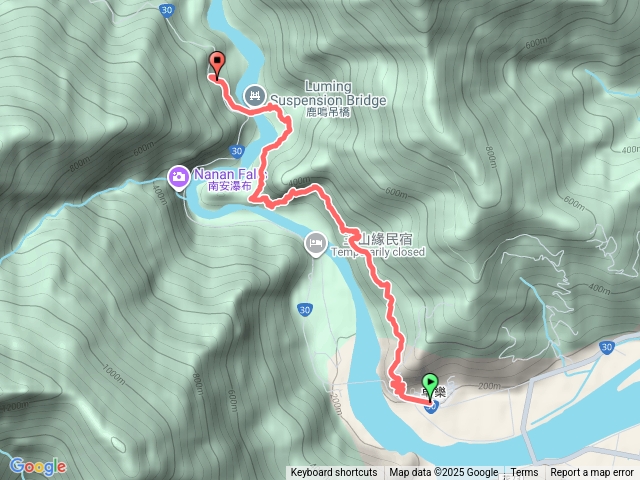640x480 pixels.
Task: Open Keyboard shortcuts
Action: [x=334, y=473]
